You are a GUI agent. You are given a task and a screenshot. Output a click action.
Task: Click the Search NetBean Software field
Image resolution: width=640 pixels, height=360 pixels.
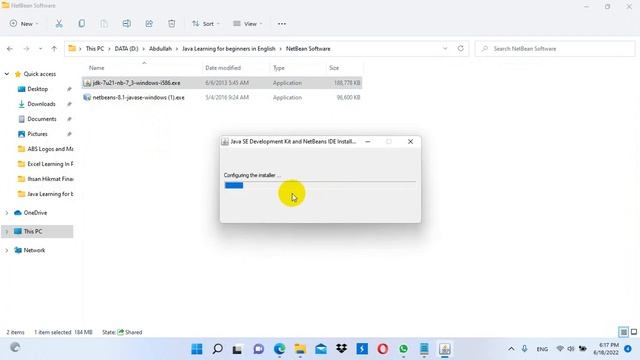coord(555,49)
